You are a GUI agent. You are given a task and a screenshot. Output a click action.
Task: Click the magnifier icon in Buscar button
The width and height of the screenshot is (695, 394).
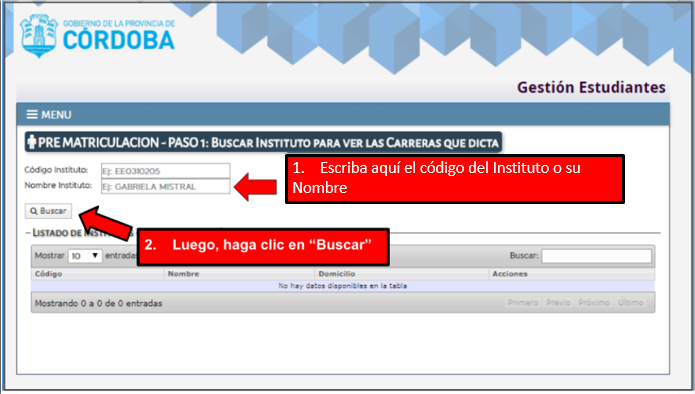click(x=34, y=211)
